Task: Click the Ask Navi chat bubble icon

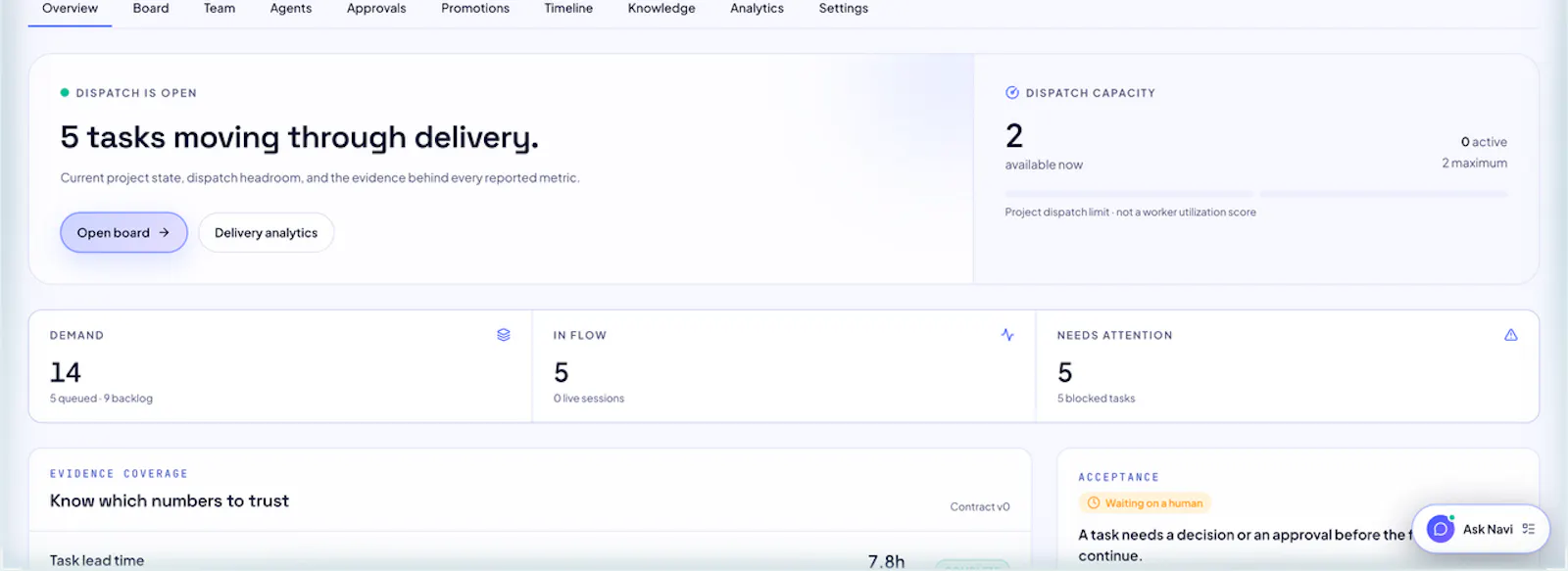Action: [1441, 529]
